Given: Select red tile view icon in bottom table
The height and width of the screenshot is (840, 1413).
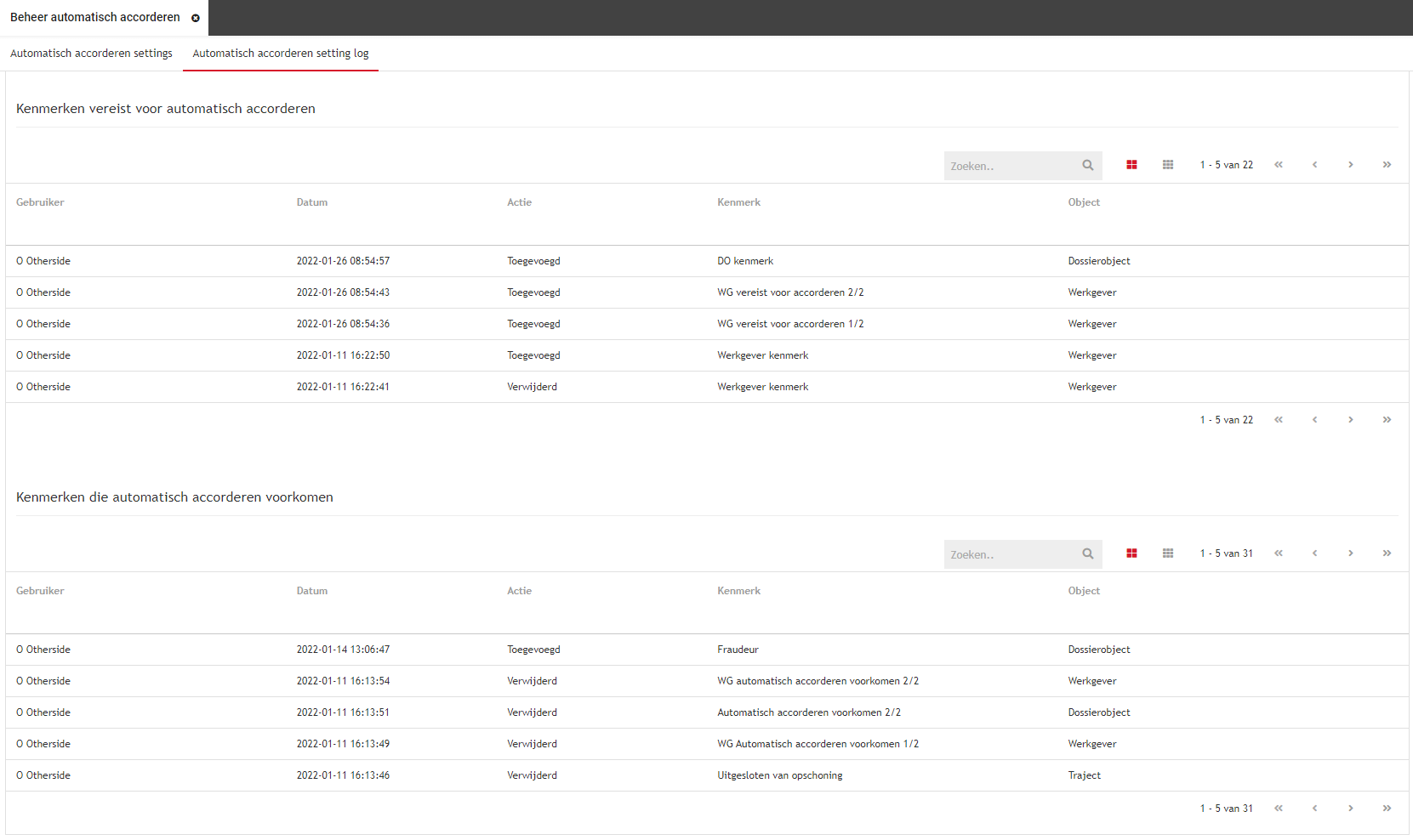Looking at the screenshot, I should tap(1131, 553).
